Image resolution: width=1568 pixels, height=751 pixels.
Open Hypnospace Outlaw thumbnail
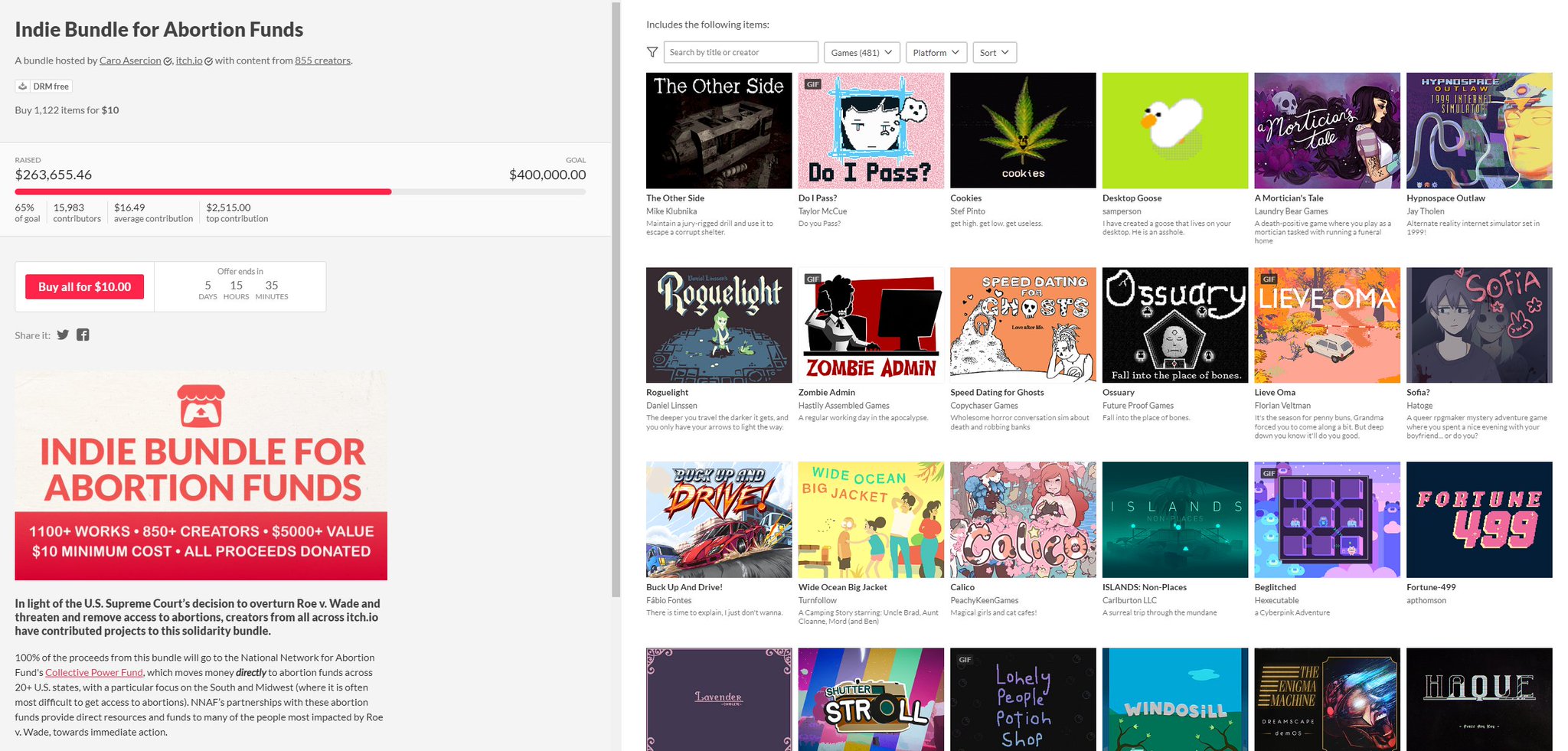pos(1479,130)
